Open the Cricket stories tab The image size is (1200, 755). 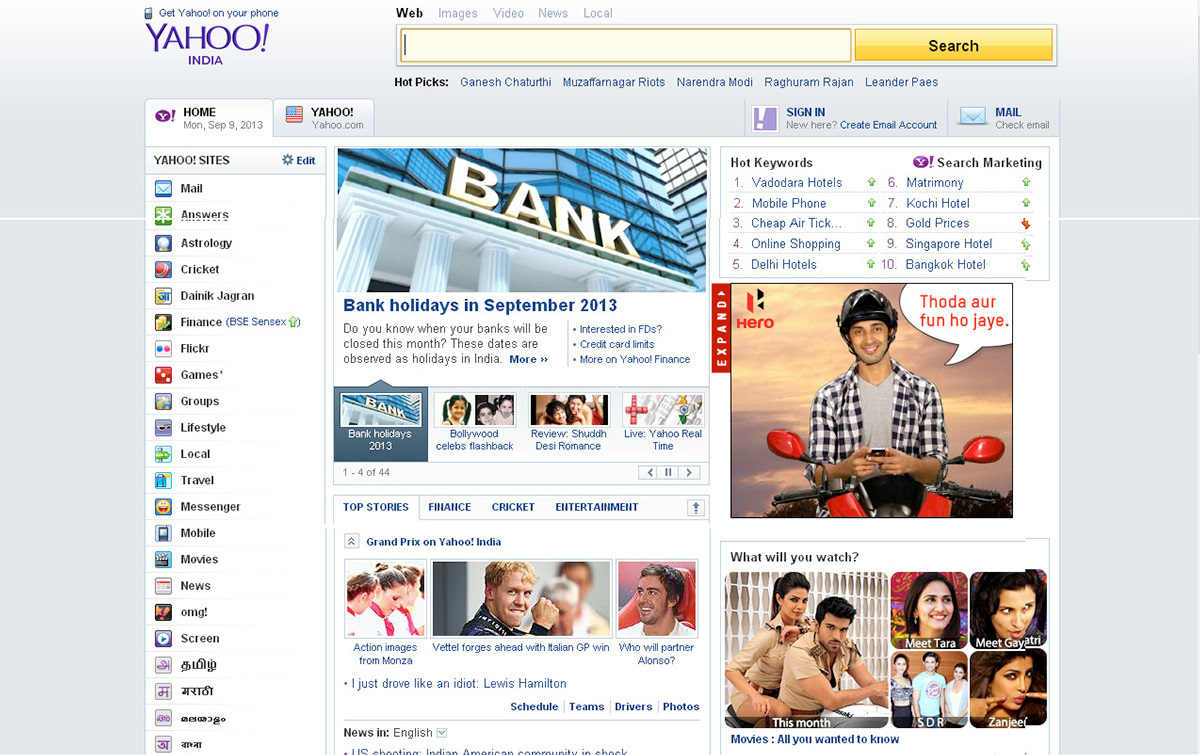[x=513, y=507]
